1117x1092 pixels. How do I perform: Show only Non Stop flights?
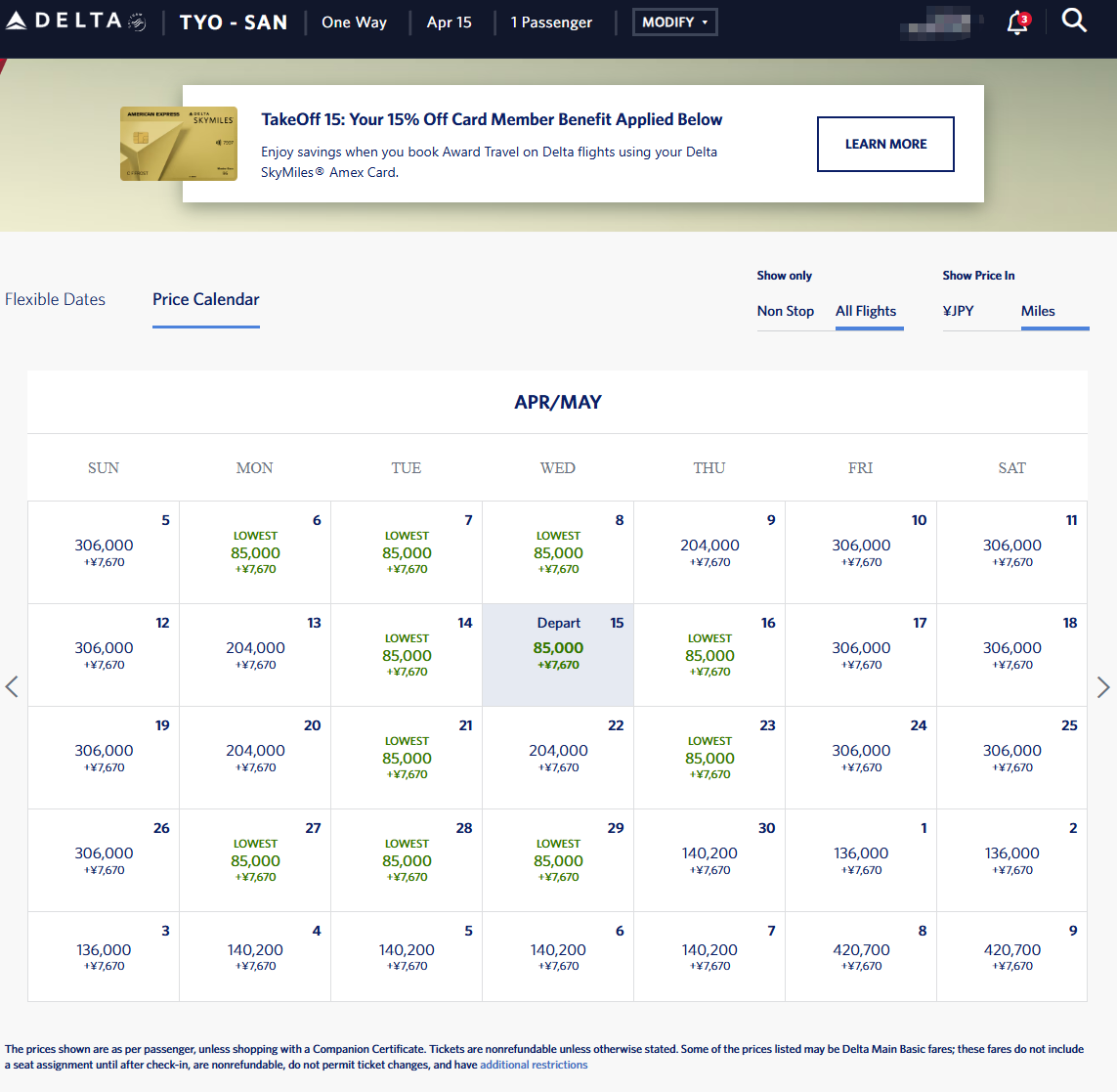coord(785,311)
